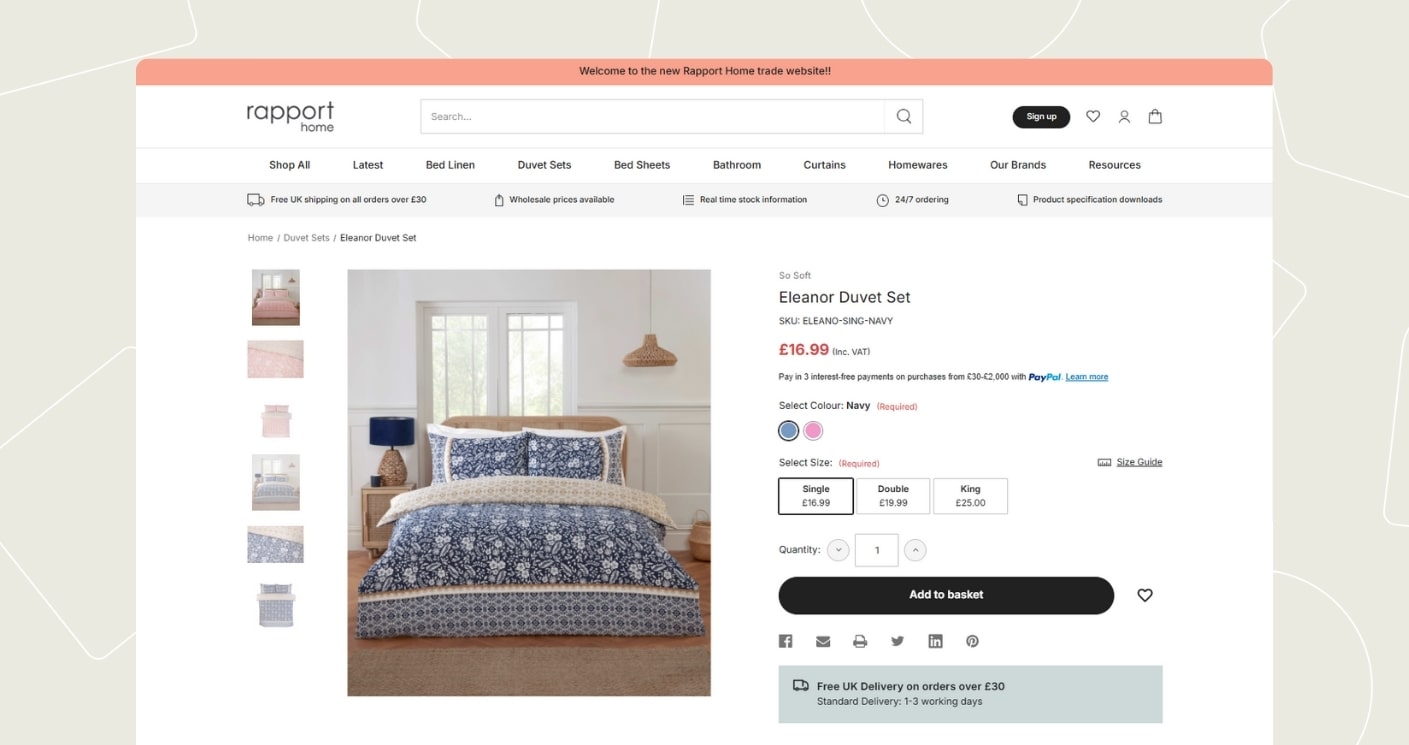1409x745 pixels.
Task: Select the pink colour swatch
Action: point(813,431)
